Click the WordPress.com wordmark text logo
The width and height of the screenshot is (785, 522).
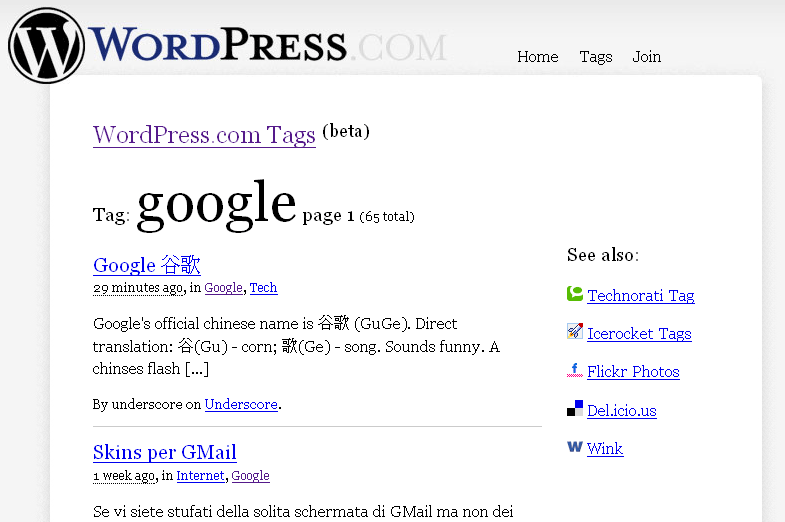pos(267,45)
